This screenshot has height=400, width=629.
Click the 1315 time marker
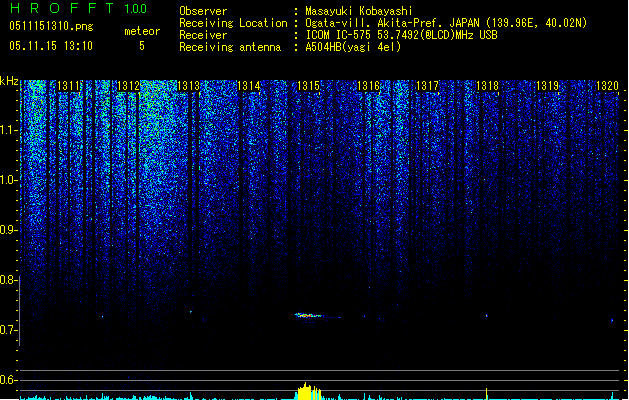tap(308, 86)
